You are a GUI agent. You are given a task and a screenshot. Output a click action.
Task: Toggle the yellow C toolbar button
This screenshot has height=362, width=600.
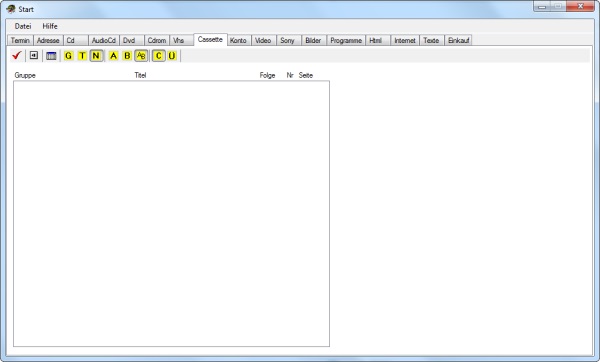(x=158, y=56)
